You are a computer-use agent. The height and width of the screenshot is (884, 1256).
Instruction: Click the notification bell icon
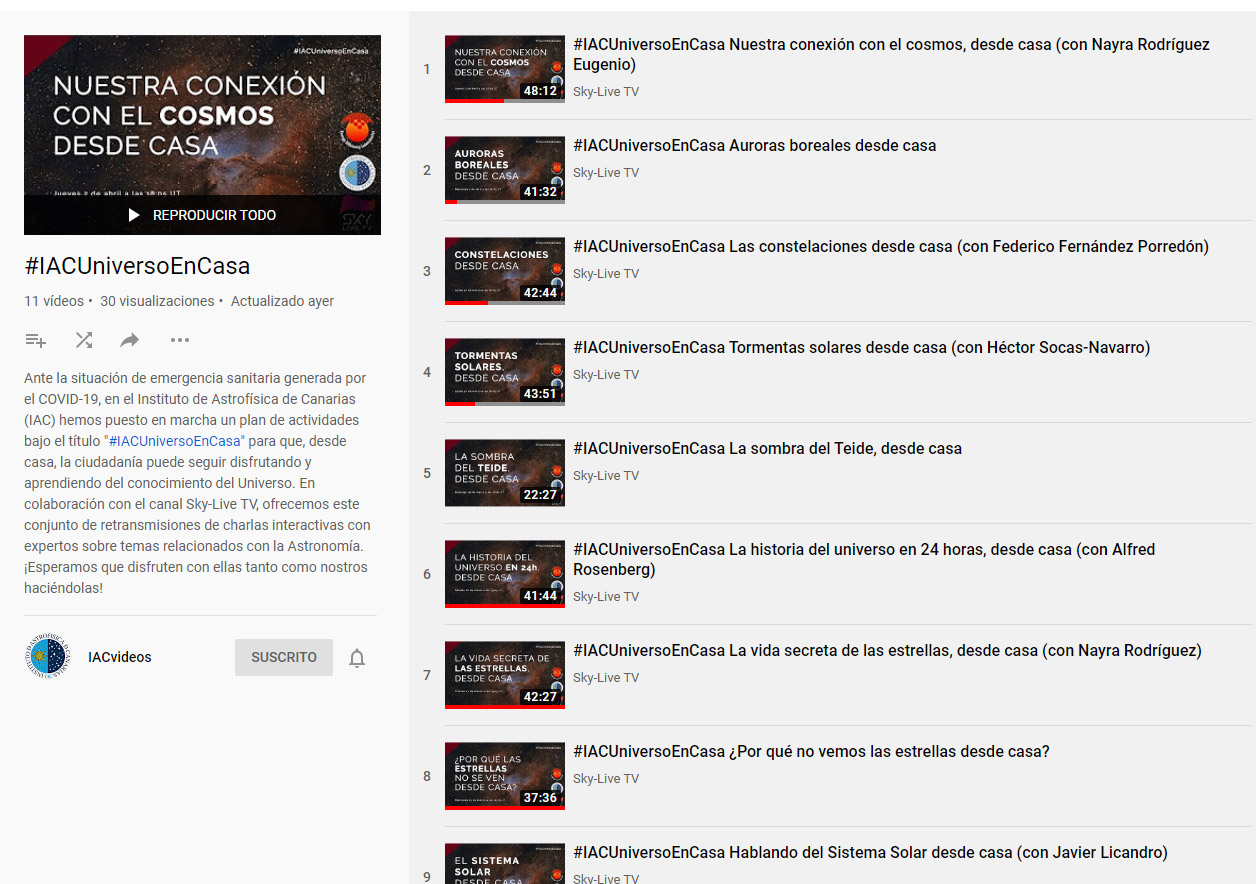click(x=357, y=657)
